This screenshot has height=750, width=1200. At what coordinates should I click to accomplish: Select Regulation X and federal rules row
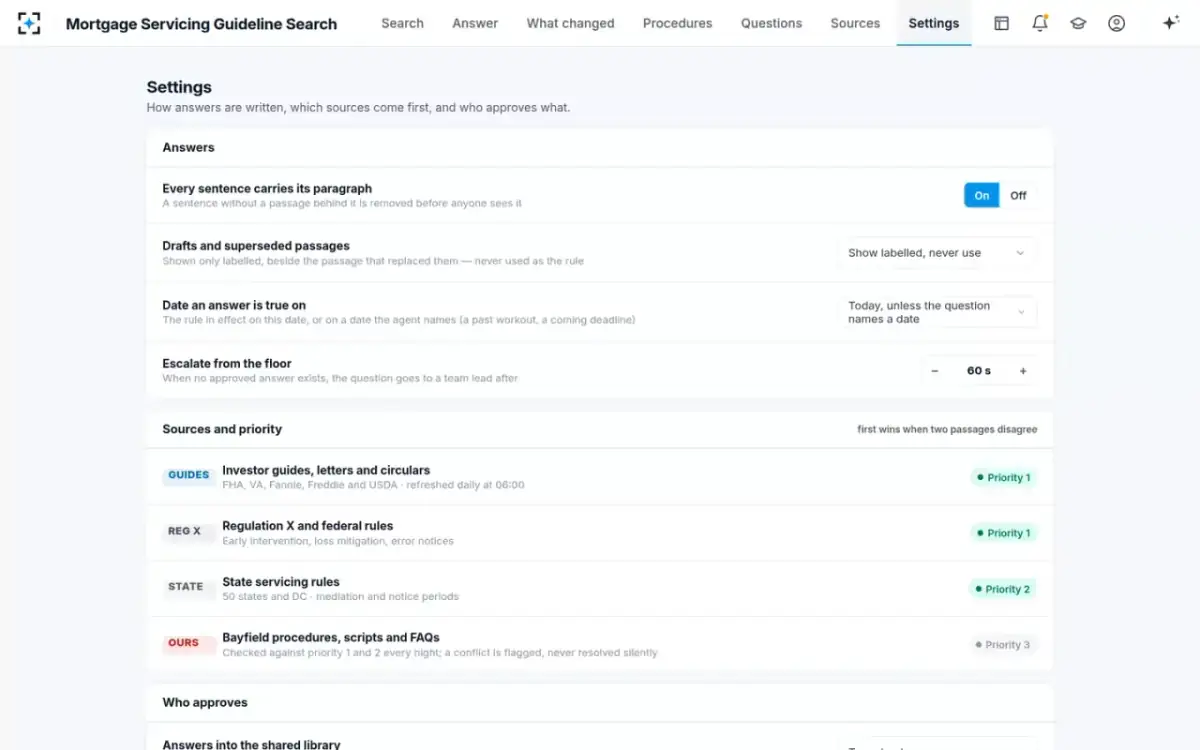600,533
